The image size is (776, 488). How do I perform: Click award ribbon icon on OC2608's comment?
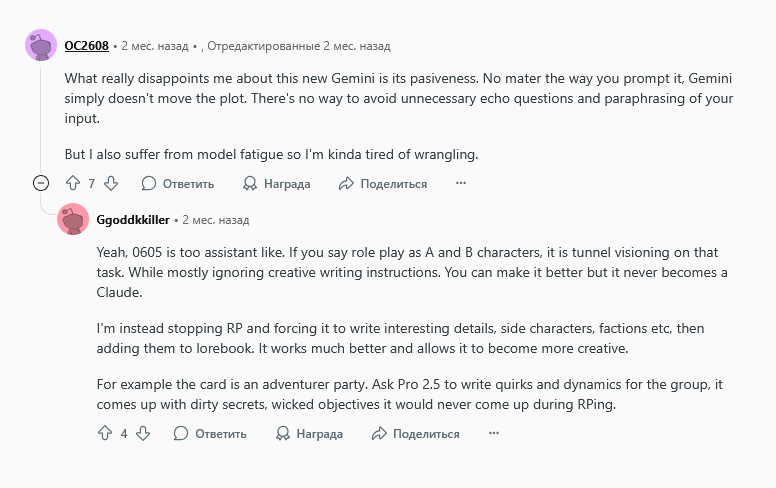251,183
